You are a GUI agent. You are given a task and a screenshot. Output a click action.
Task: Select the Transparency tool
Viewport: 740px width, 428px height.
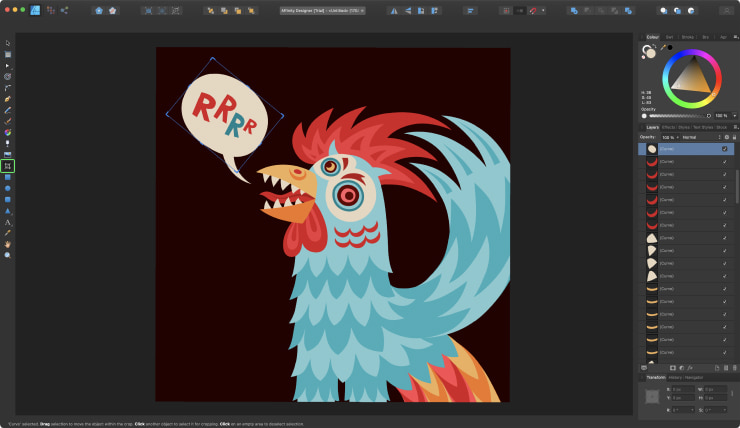point(8,143)
